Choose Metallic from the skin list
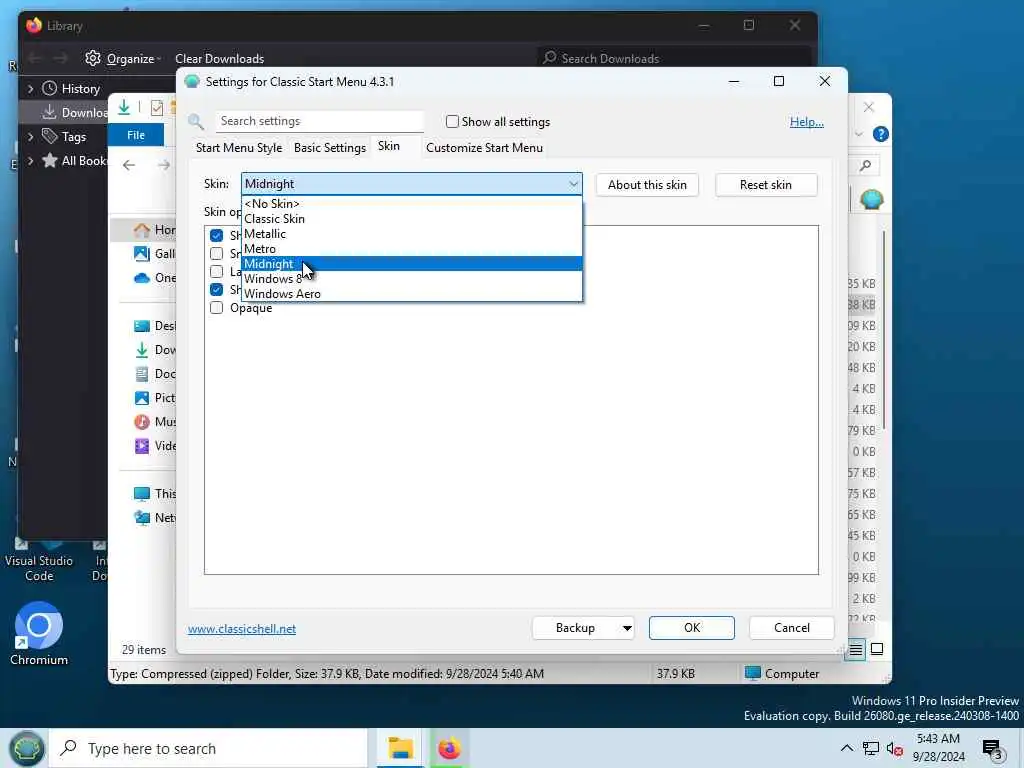This screenshot has width=1024, height=768. (411, 234)
